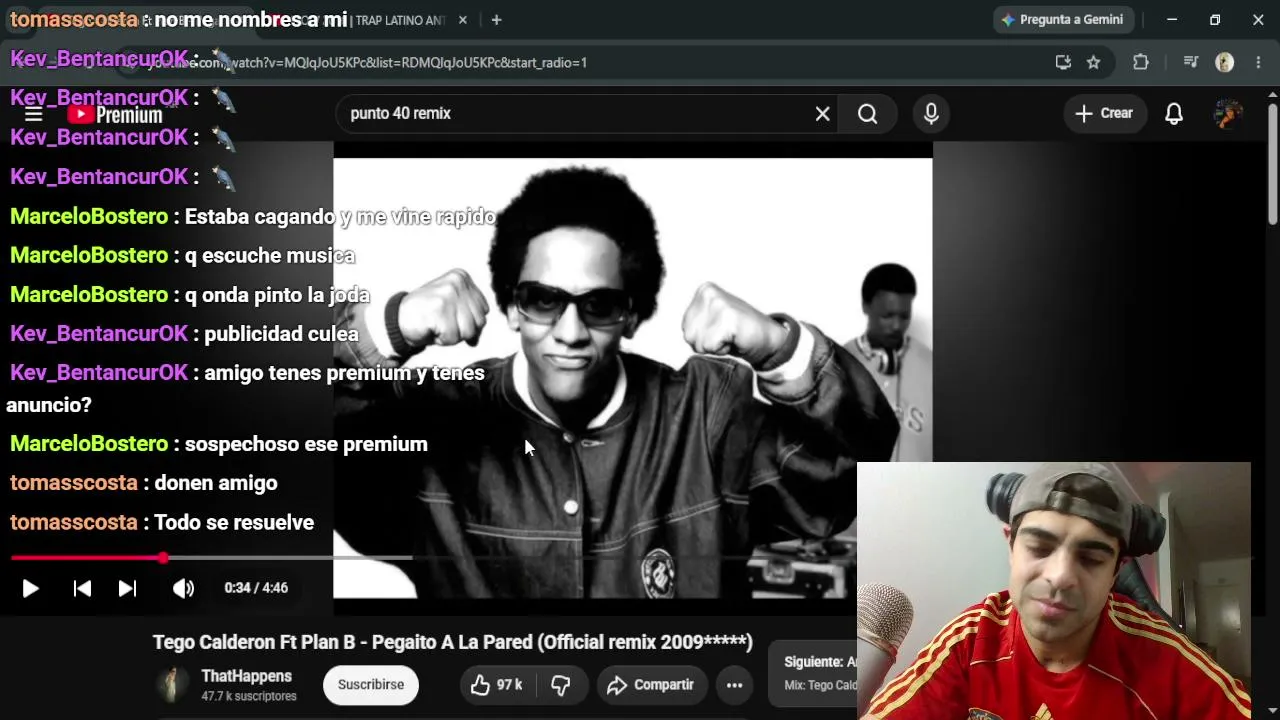This screenshot has height=720, width=1280.
Task: Click the Siguiente up-next label
Action: click(820, 662)
